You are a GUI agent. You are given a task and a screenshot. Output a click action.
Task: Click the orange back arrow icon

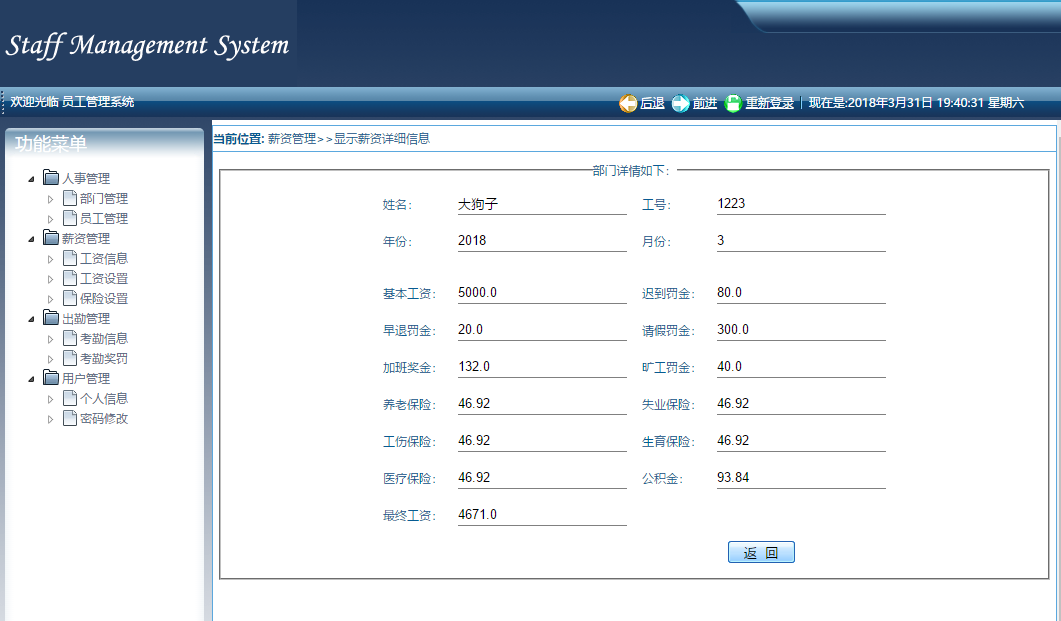click(628, 103)
